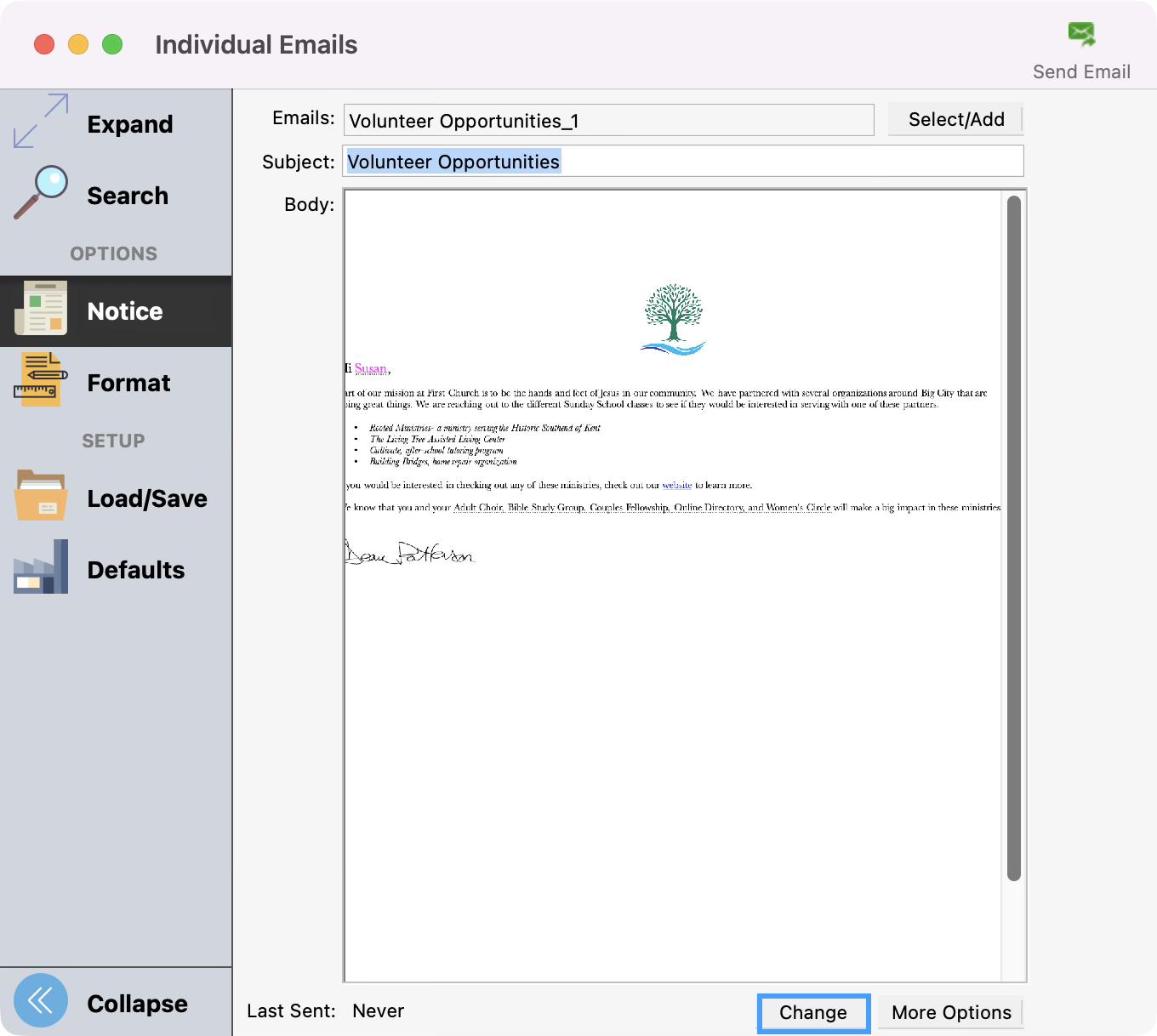Viewport: 1157px width, 1036px height.
Task: Switch to the Notice option label
Action: [125, 311]
